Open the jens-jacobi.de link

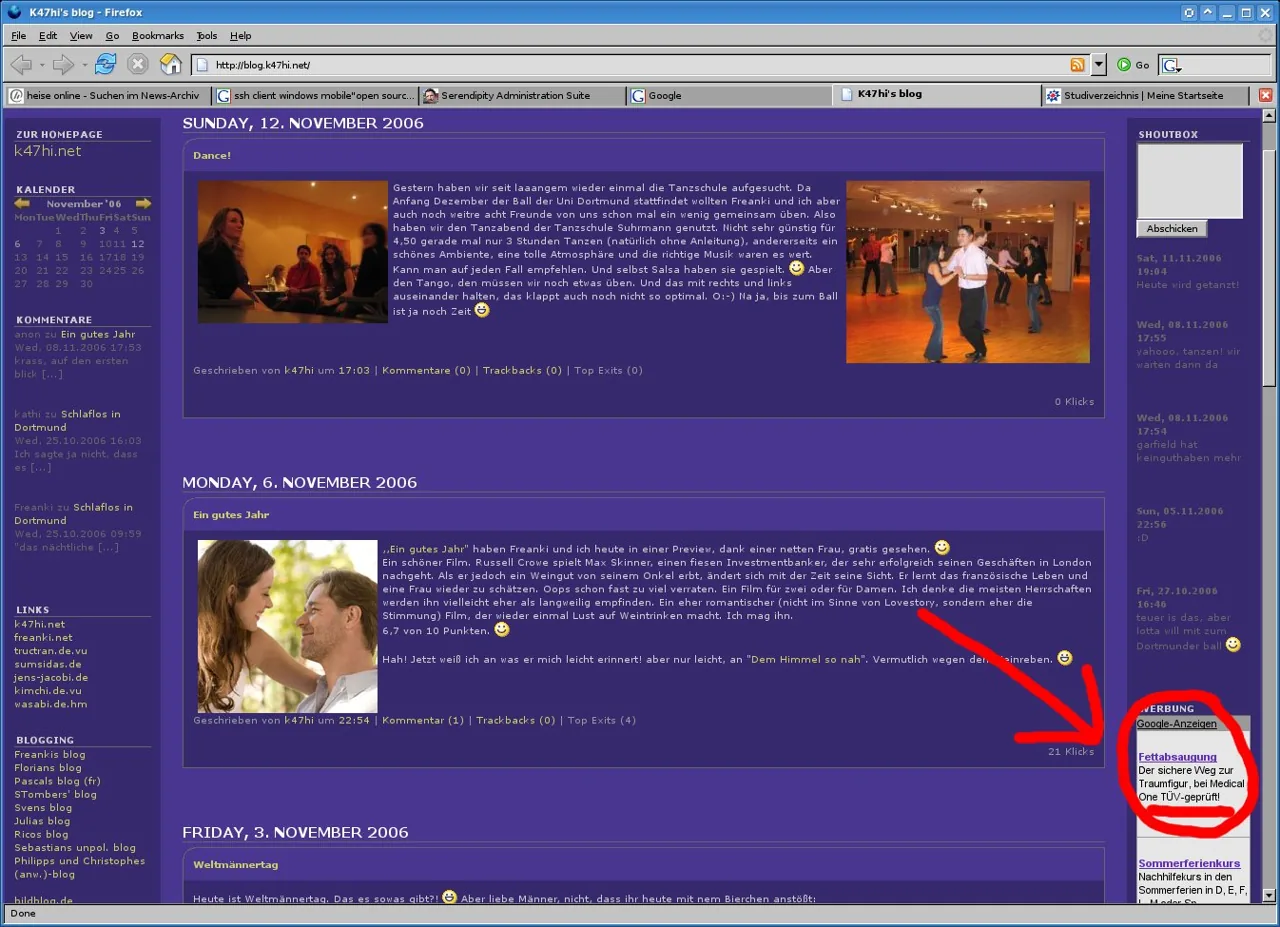[51, 678]
